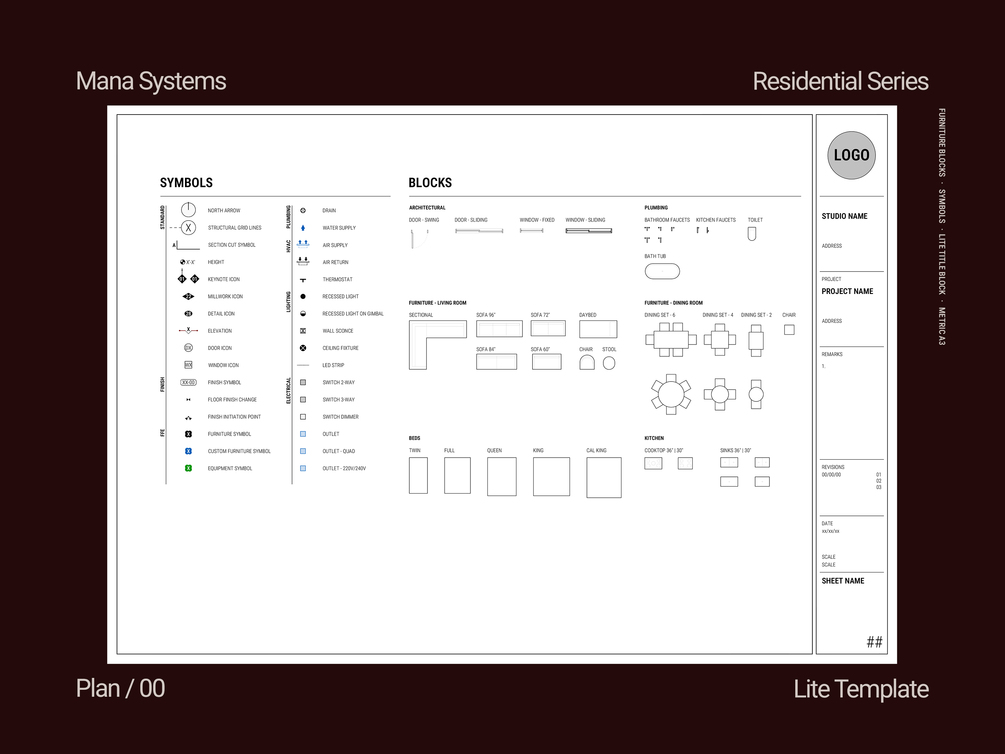Image resolution: width=1005 pixels, height=754 pixels.
Task: Select the Switch 2-Way symbol
Action: click(303, 382)
